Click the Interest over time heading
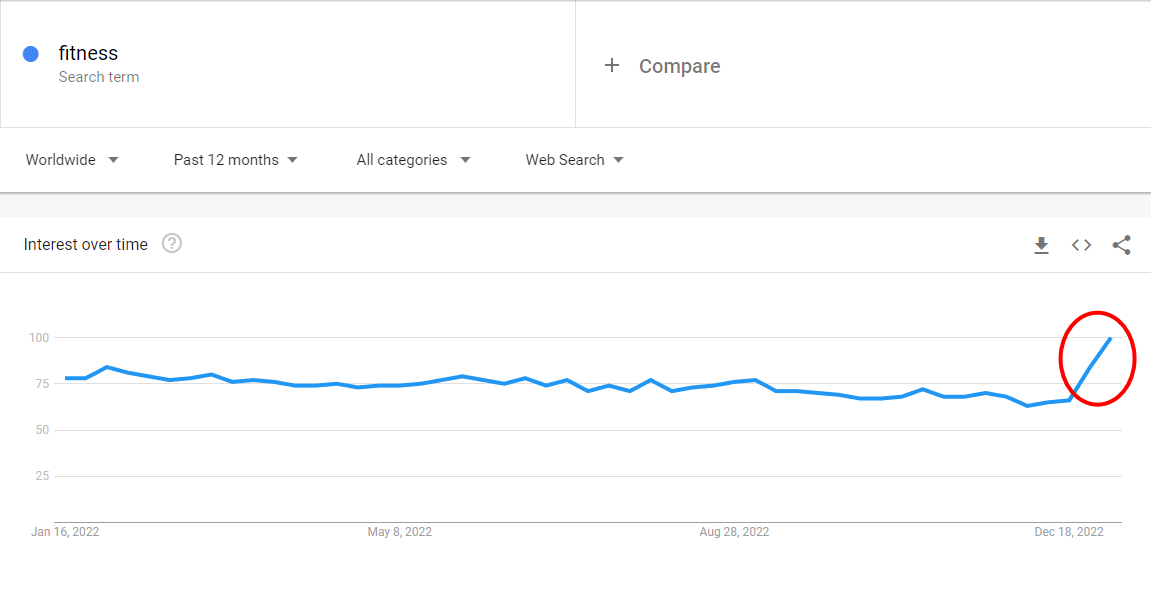 (85, 245)
